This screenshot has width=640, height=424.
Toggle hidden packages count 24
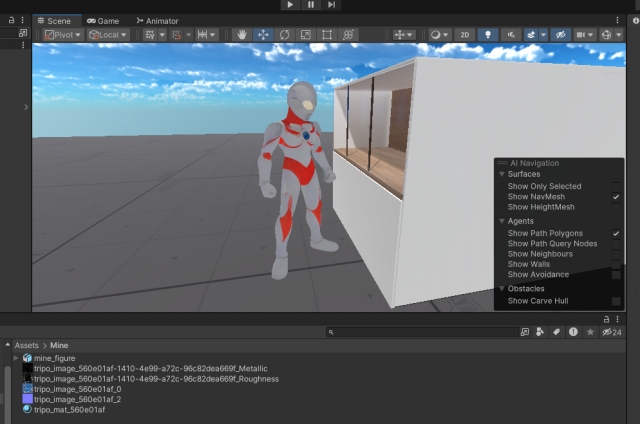(612, 332)
